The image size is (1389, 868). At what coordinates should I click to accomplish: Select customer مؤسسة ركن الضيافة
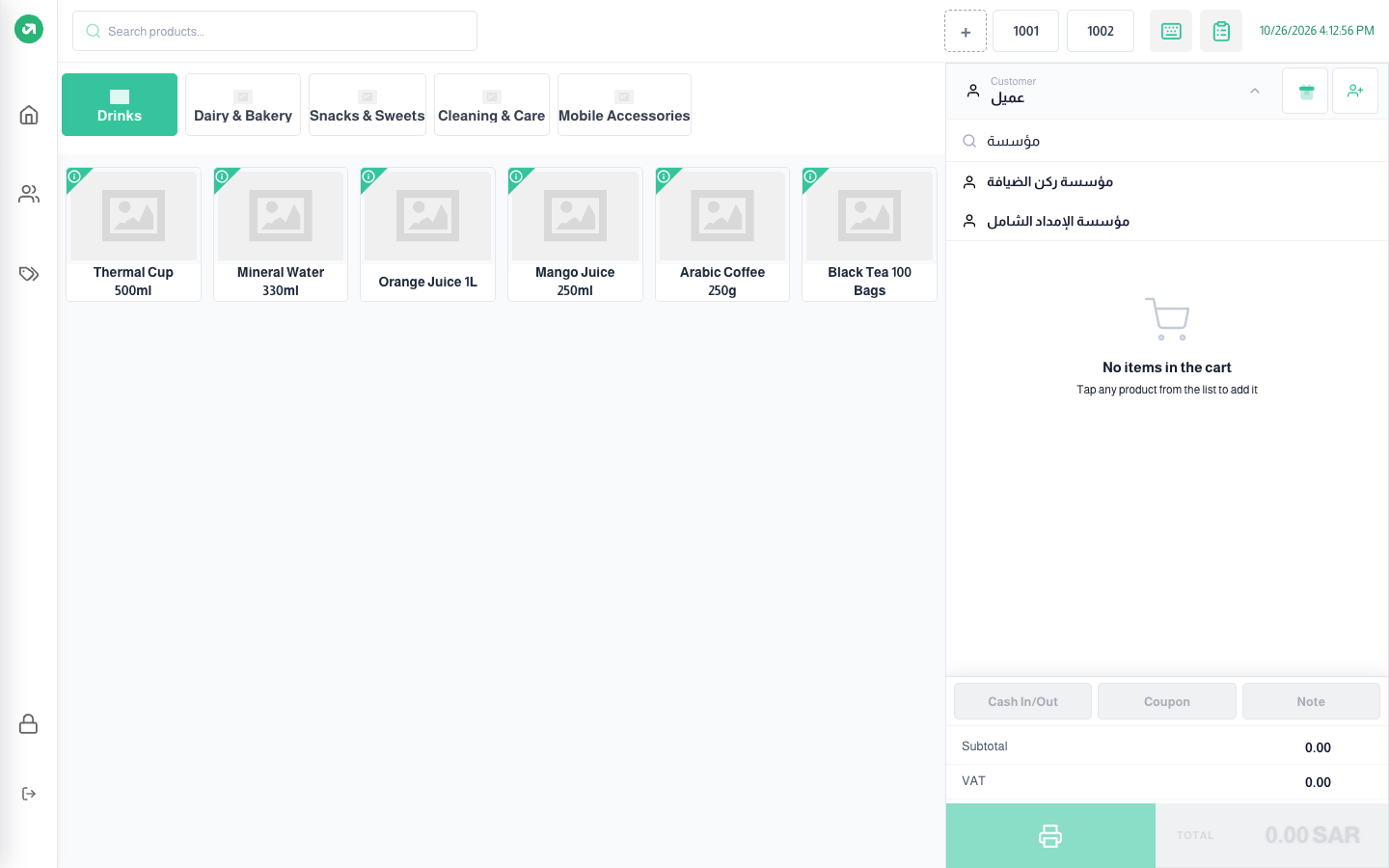(1167, 181)
